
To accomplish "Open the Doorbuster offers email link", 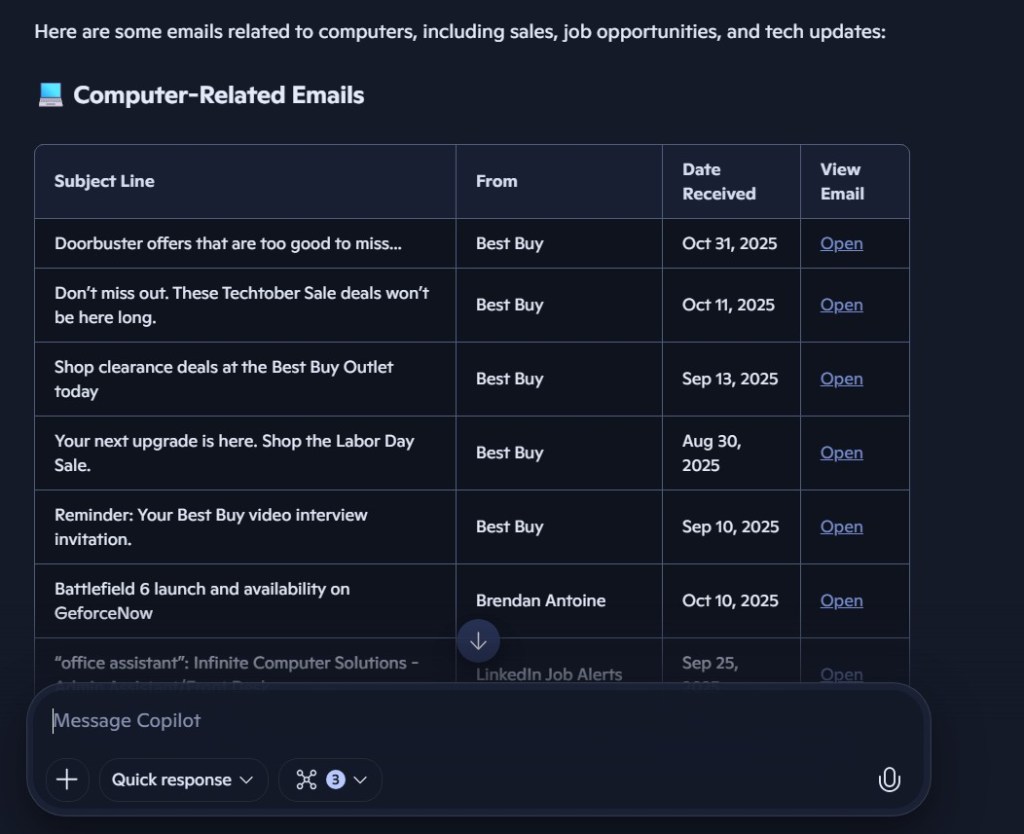I will pos(841,244).
